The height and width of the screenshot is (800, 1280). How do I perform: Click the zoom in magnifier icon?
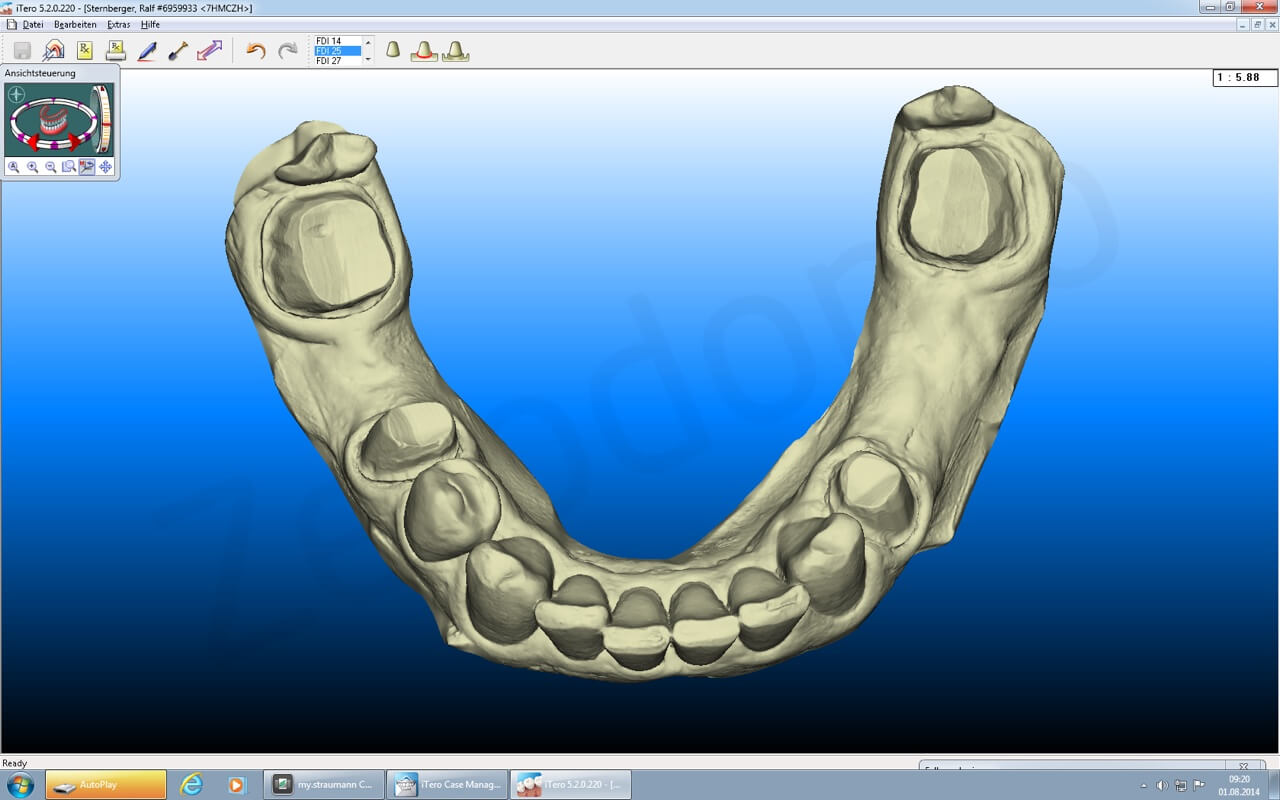[x=32, y=167]
